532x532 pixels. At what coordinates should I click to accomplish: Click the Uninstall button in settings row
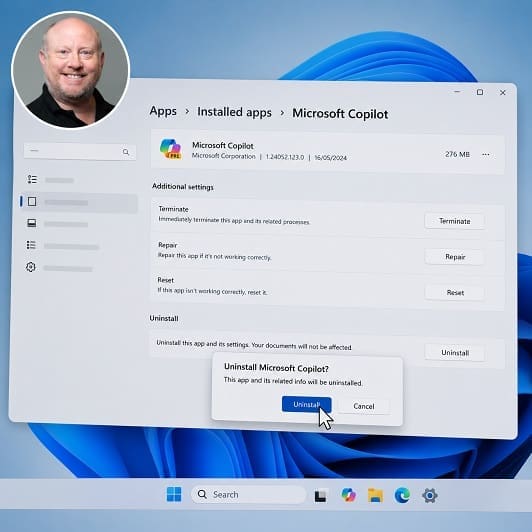pyautogui.click(x=455, y=353)
